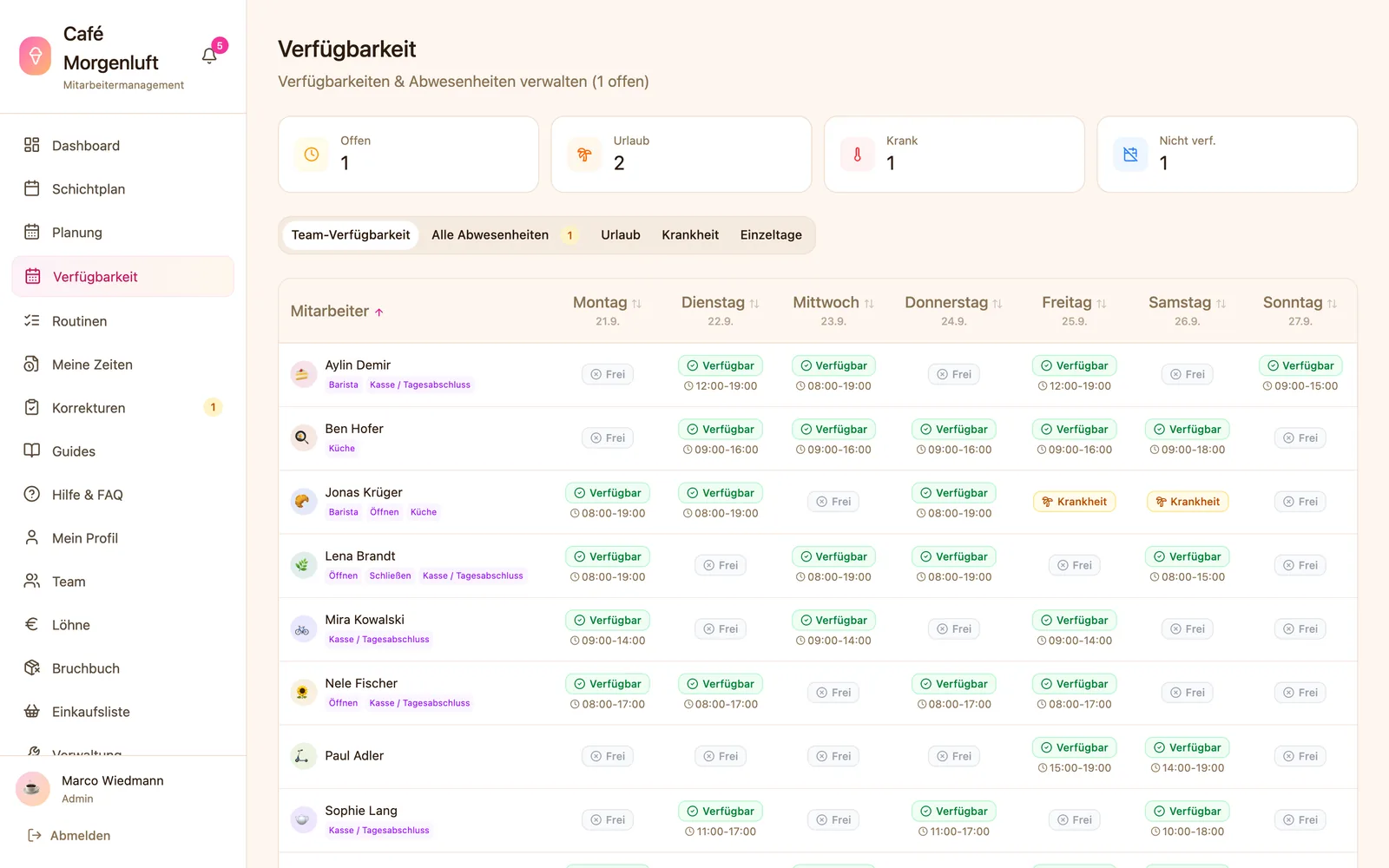Click Lena Brandt's employee name
The width and height of the screenshot is (1389, 868).
click(x=360, y=556)
